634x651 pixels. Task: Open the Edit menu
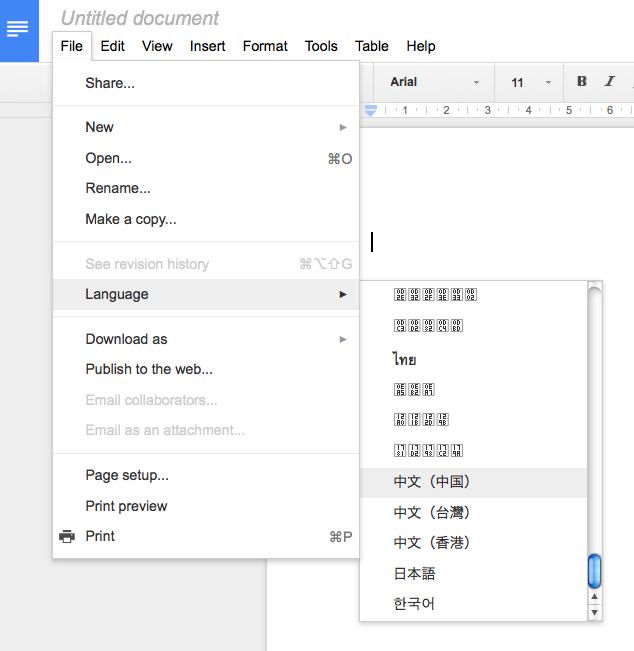(x=113, y=46)
